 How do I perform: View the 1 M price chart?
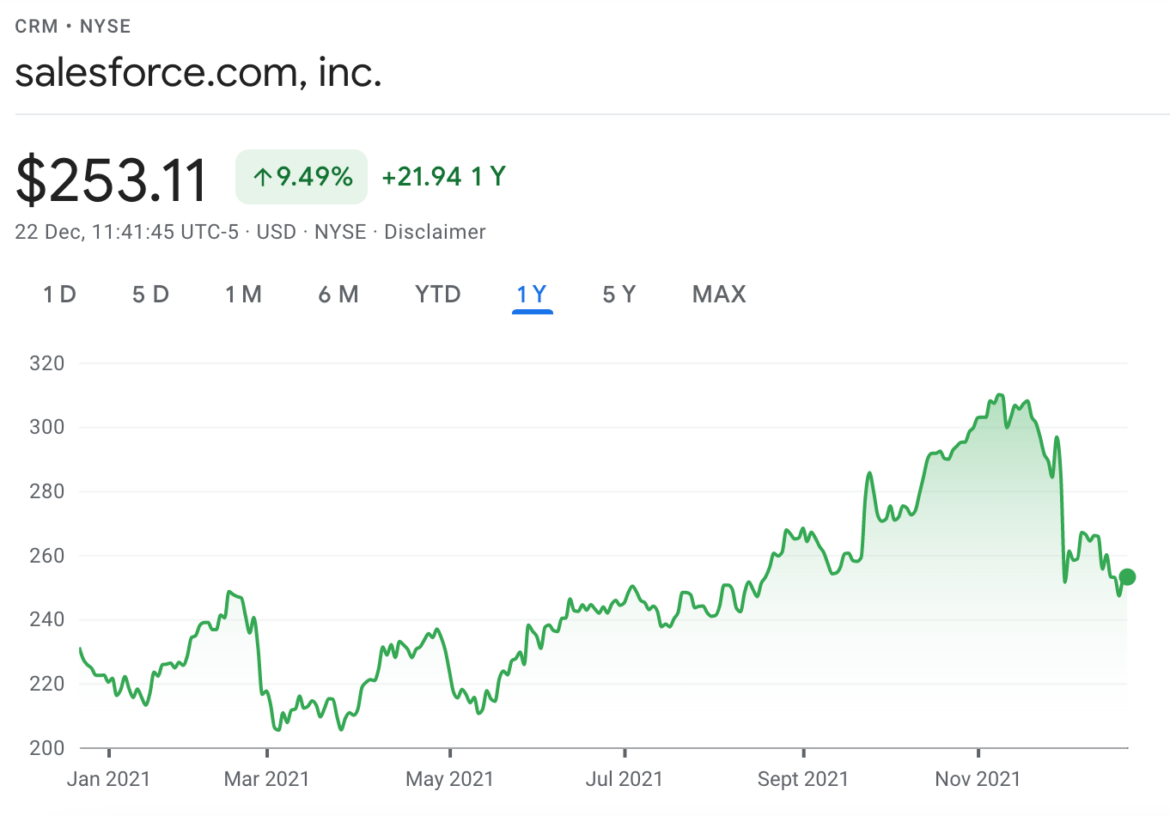point(244,294)
